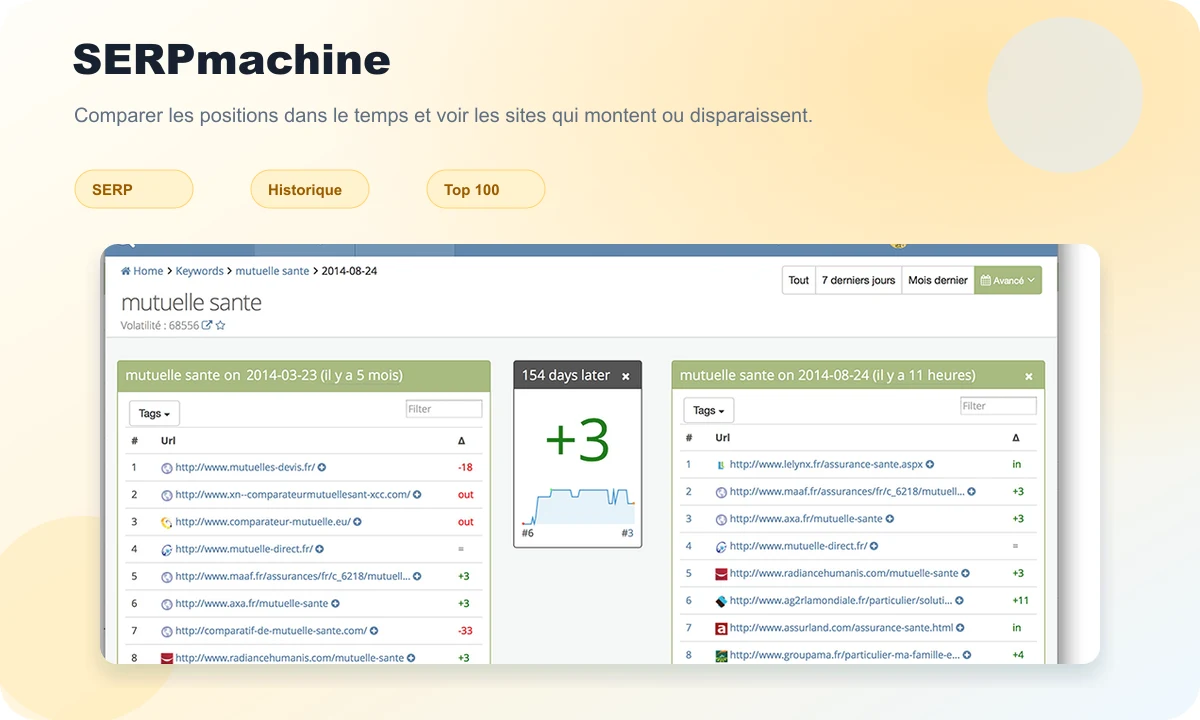Image resolution: width=1200 pixels, height=720 pixels.
Task: Click the plus icon after mutuelle-direct.fr in left panel
Action: click(x=320, y=549)
